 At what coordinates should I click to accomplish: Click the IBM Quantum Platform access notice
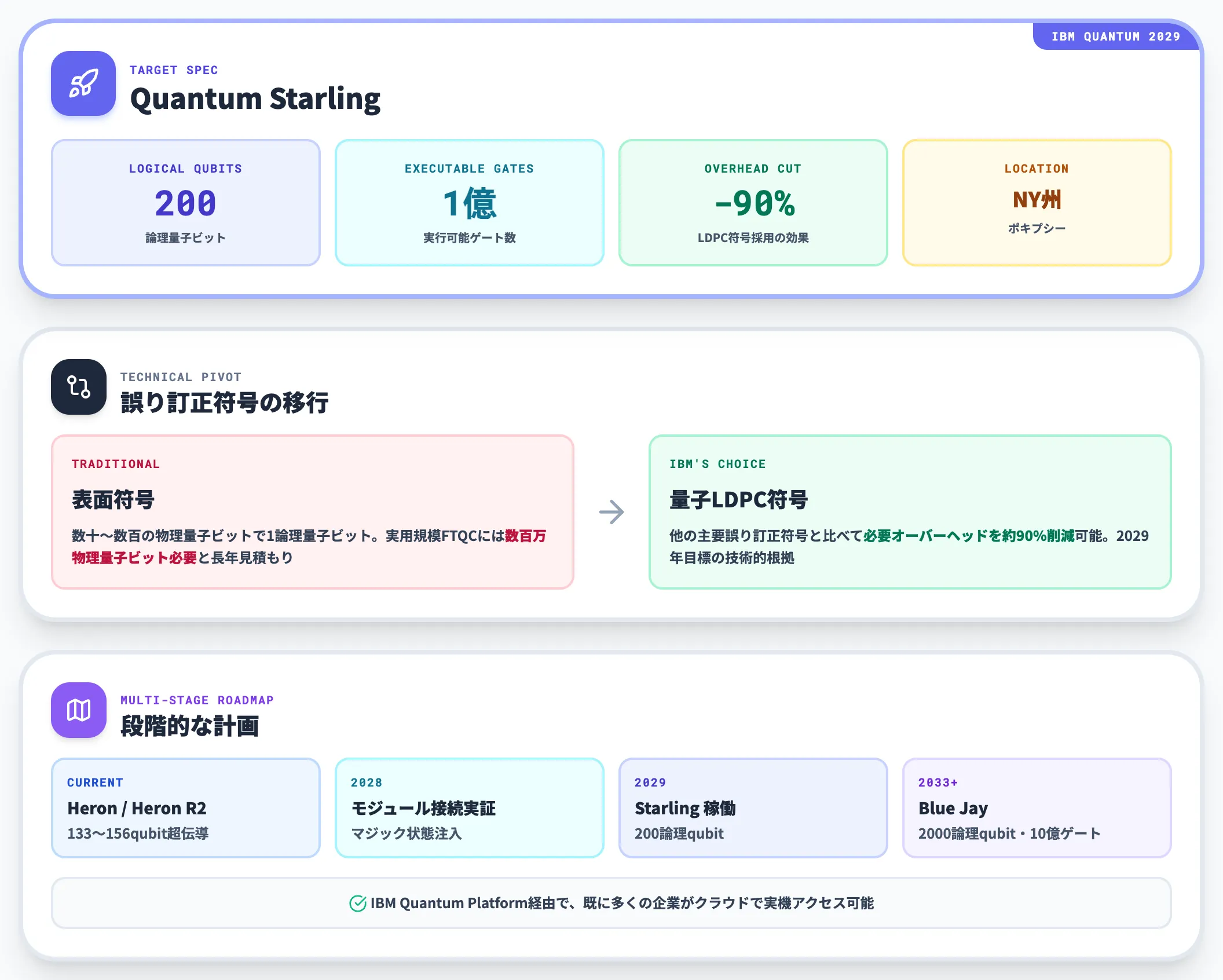coord(611,903)
